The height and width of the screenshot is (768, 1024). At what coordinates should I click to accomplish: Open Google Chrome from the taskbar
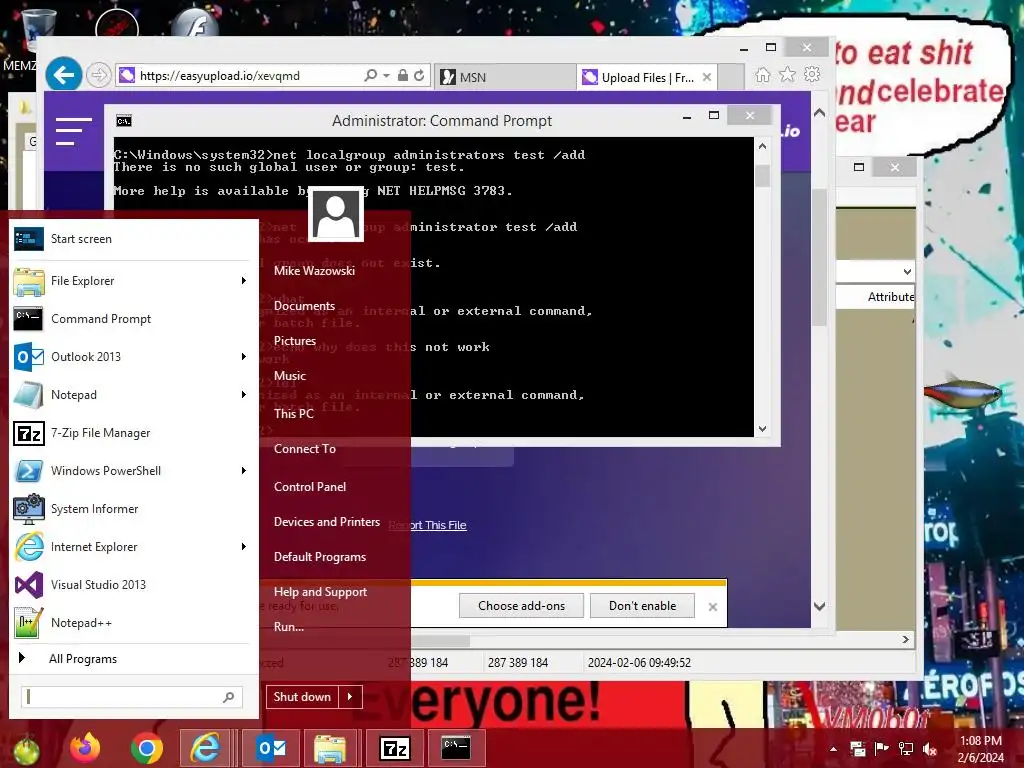146,748
